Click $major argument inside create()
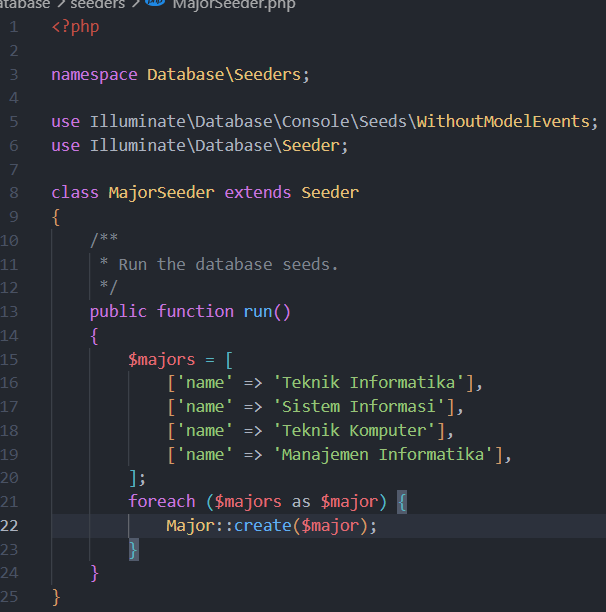606x612 pixels. tap(330, 526)
